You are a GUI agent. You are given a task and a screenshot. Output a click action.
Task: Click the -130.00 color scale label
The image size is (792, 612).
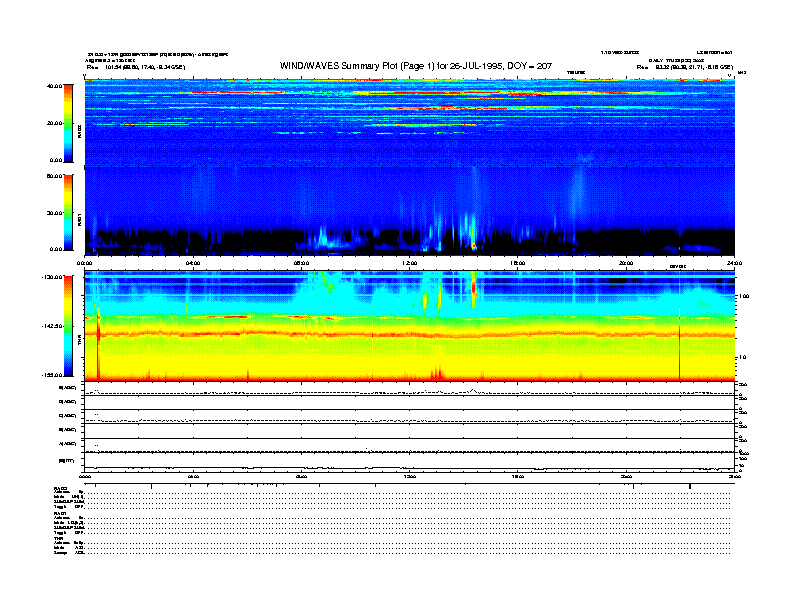pos(52,277)
